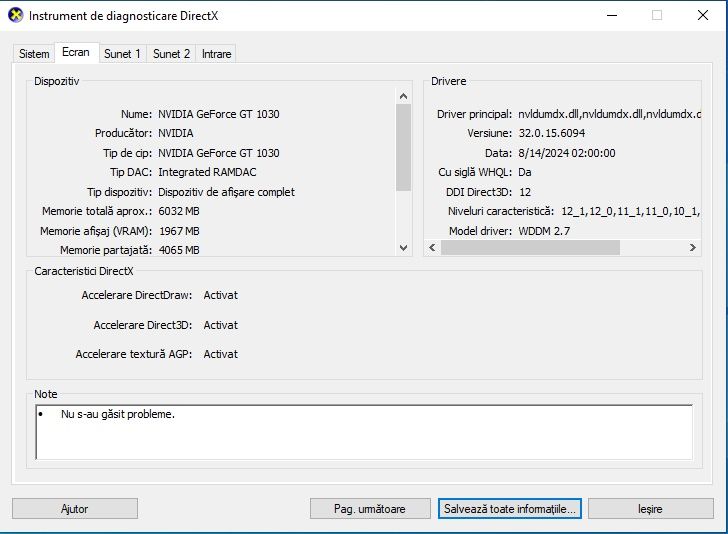The height and width of the screenshot is (534, 728).
Task: Click the Drivere scroll left arrow
Action: tap(432, 247)
